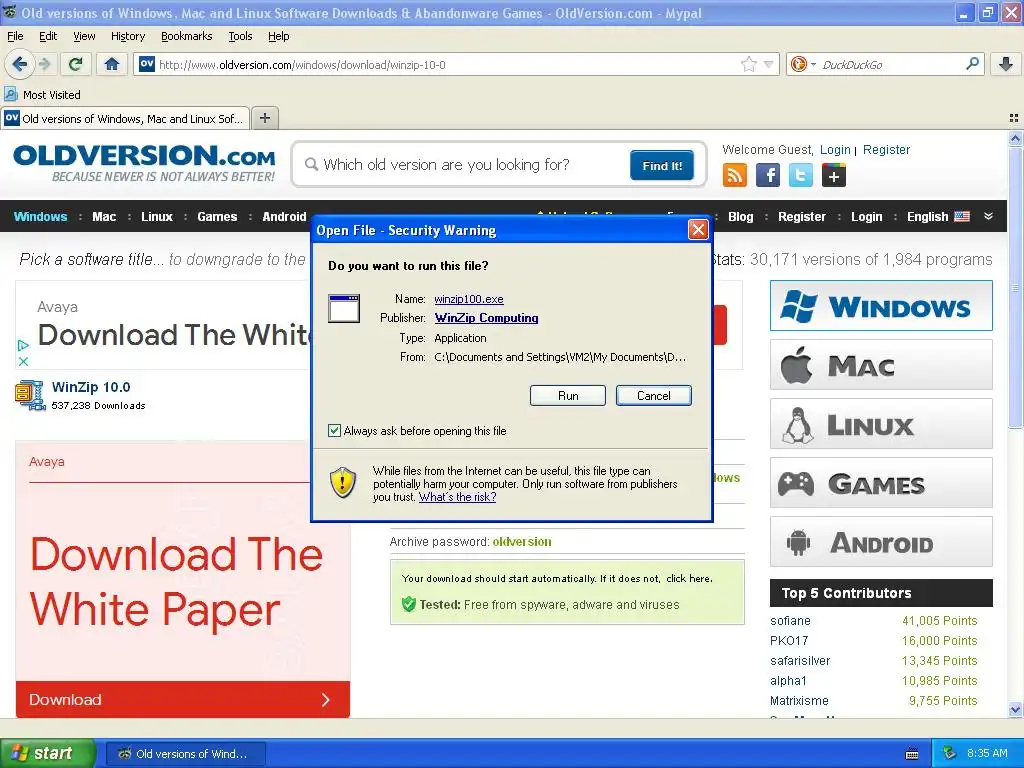Uncheck Always ask before opening this file
The image size is (1024, 768).
pyautogui.click(x=334, y=430)
